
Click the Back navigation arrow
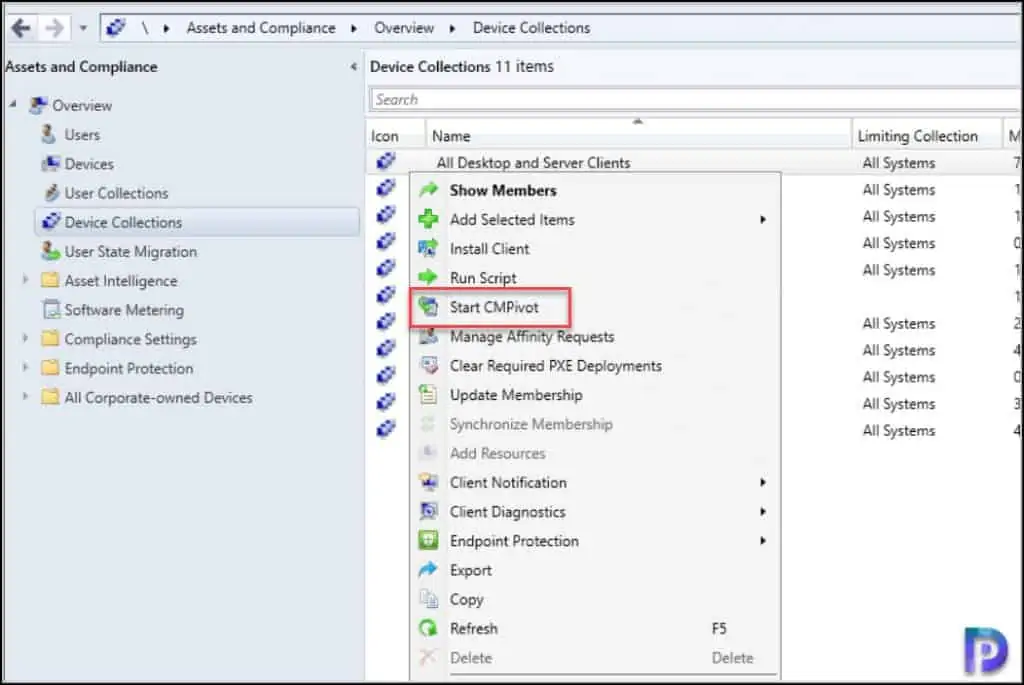(x=21, y=28)
